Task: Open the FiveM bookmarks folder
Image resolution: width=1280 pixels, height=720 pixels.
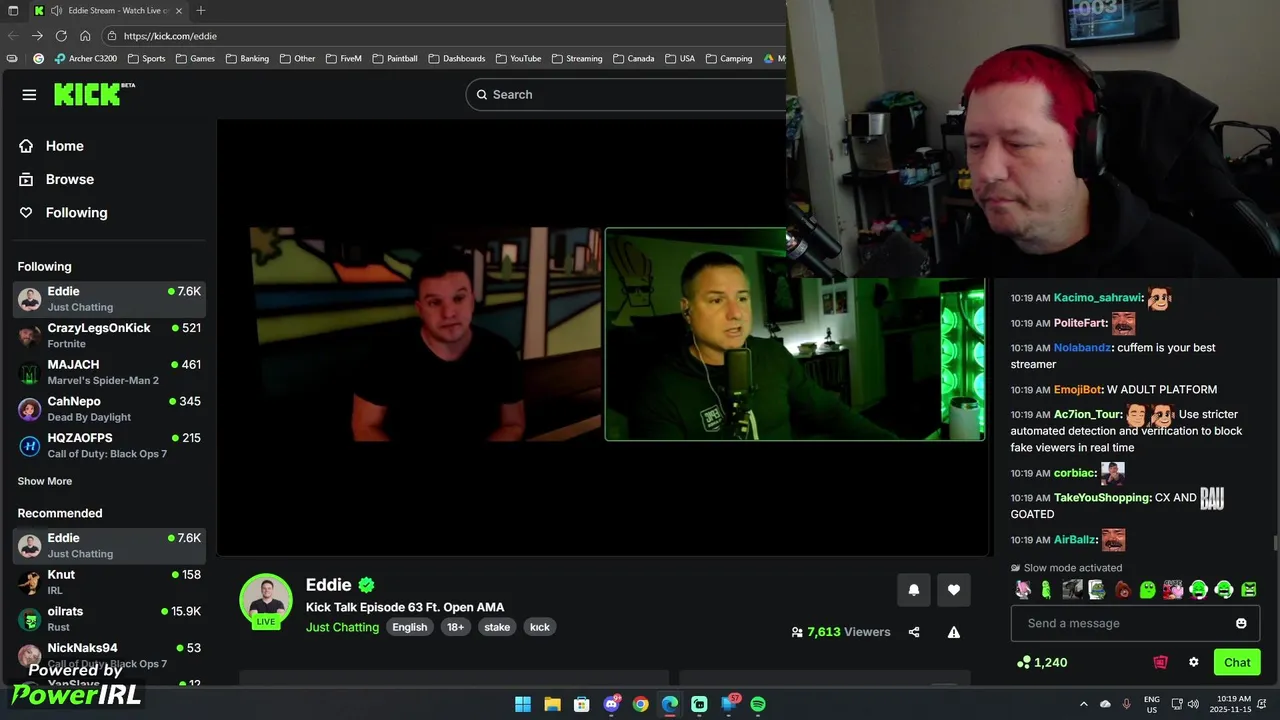Action: [x=343, y=58]
